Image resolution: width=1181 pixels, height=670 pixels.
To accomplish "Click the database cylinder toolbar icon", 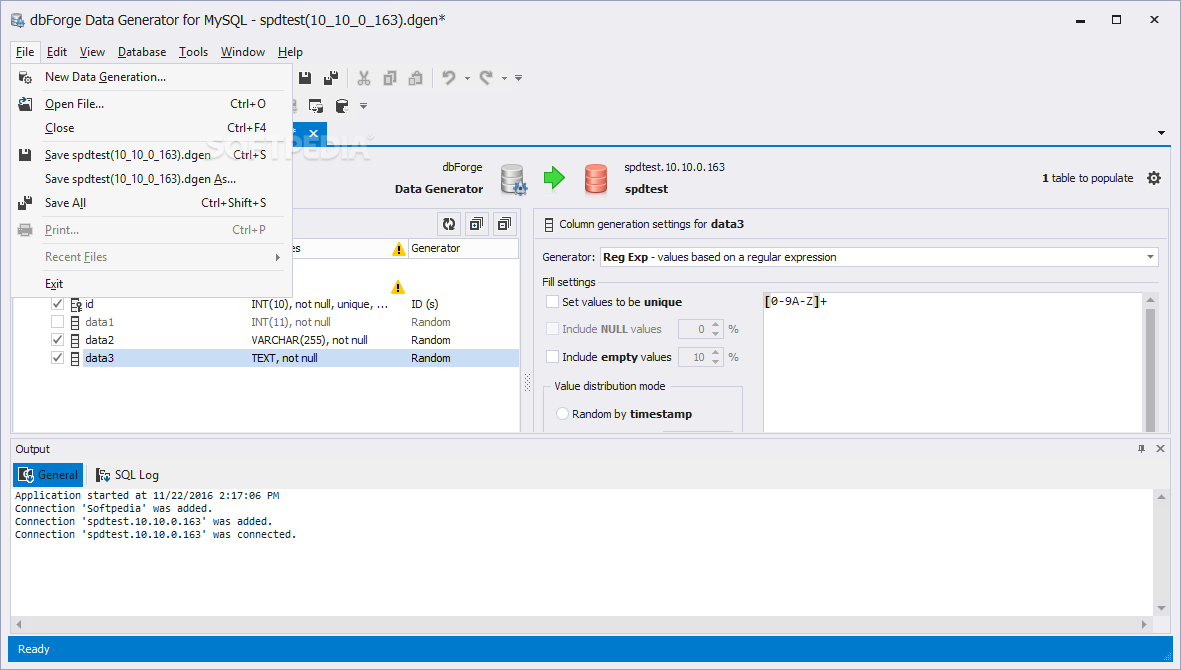I will pyautogui.click(x=341, y=105).
